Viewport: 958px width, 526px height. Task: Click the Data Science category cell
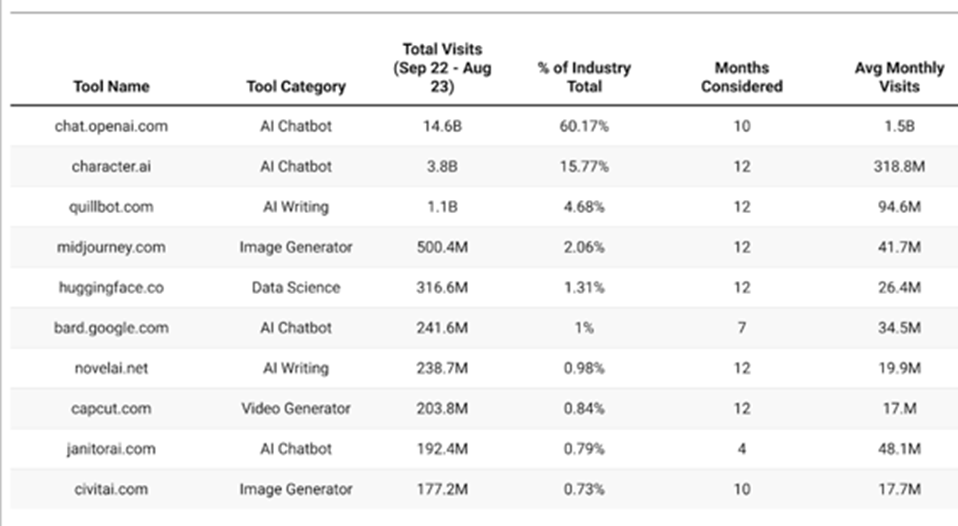pyautogui.click(x=295, y=287)
